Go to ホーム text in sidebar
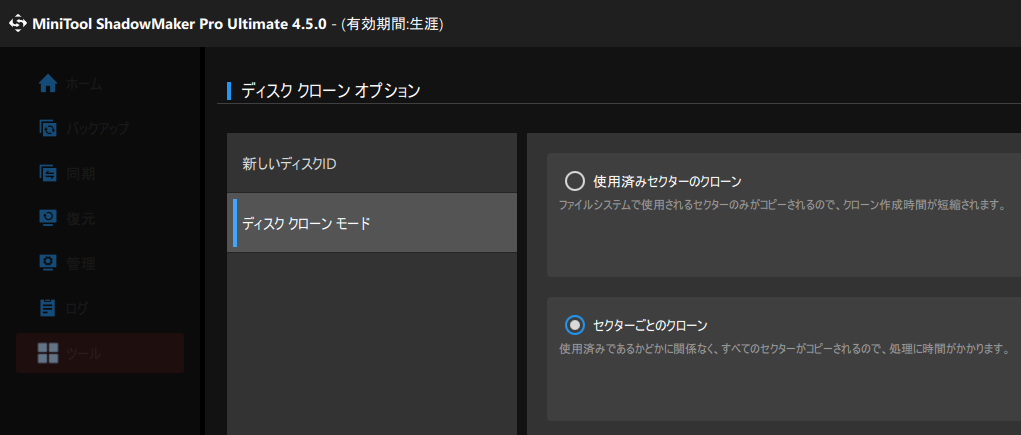 [83, 84]
